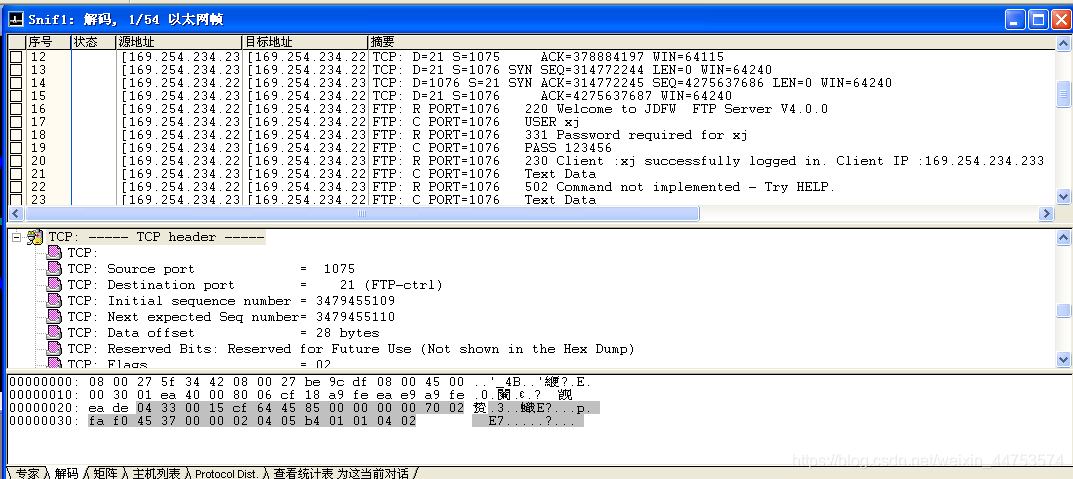Click the 状态 column header
Screen dimensions: 1073x479
[x=94, y=42]
